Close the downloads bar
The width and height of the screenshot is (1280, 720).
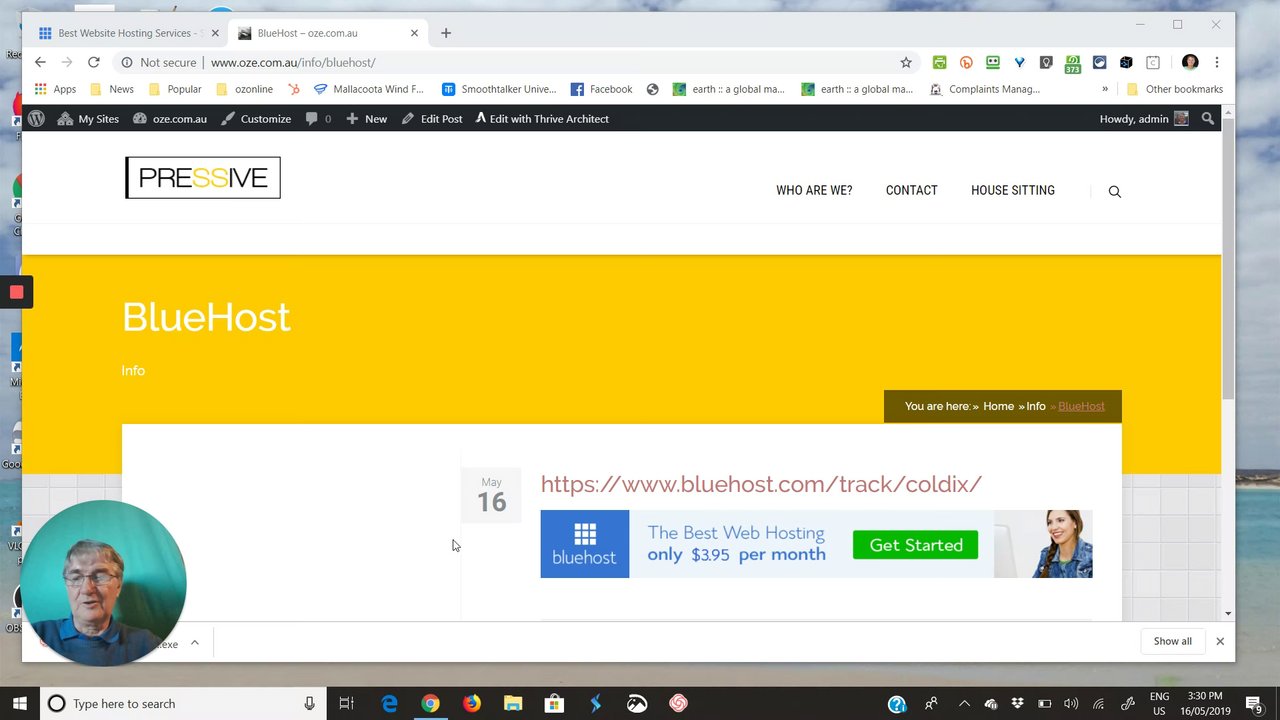click(x=1220, y=641)
